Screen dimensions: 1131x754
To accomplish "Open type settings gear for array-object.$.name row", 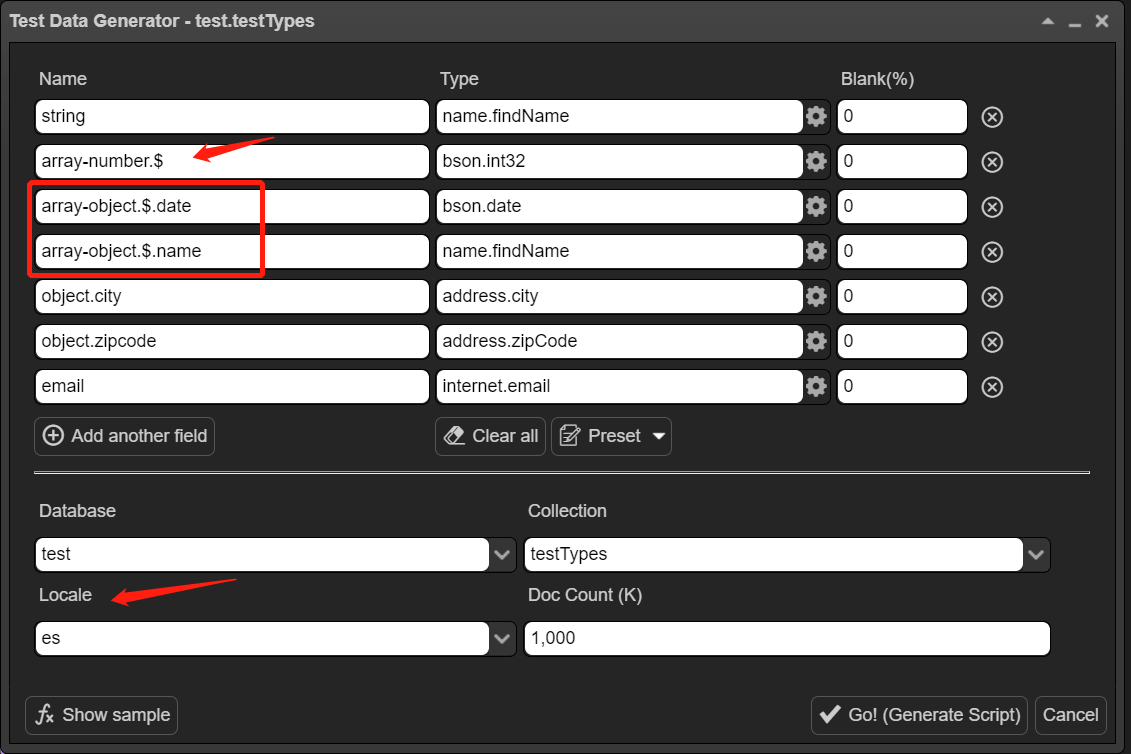I will [816, 251].
